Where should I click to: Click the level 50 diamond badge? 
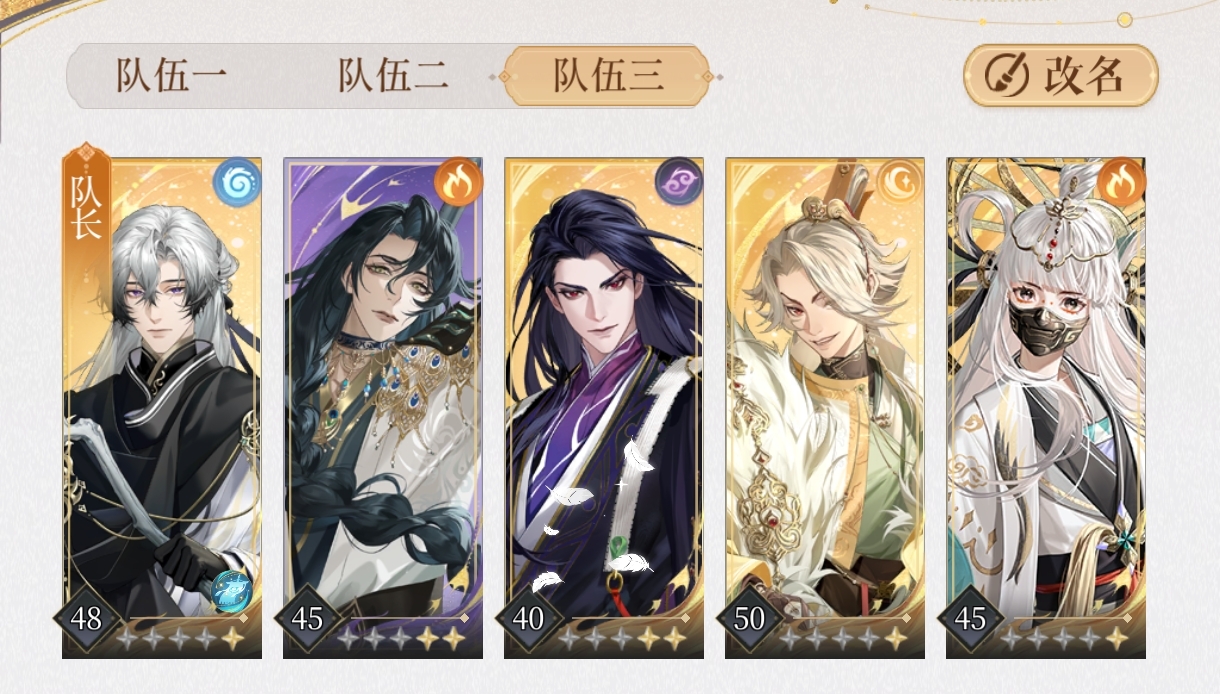tap(749, 619)
